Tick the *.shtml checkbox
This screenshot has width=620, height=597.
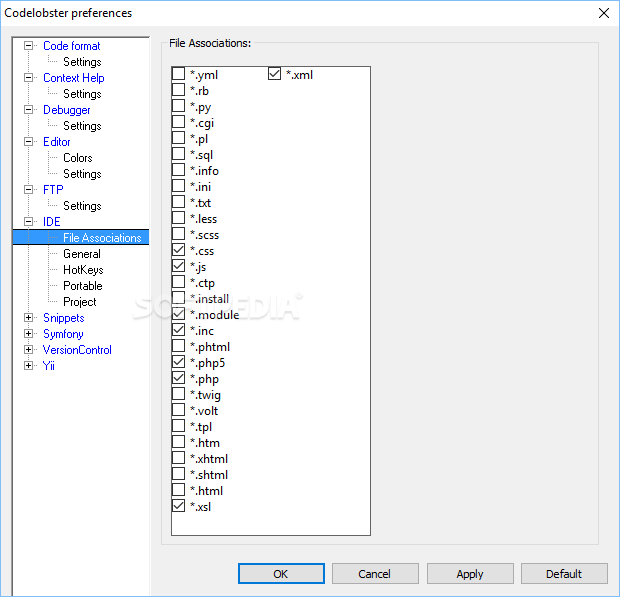click(178, 474)
